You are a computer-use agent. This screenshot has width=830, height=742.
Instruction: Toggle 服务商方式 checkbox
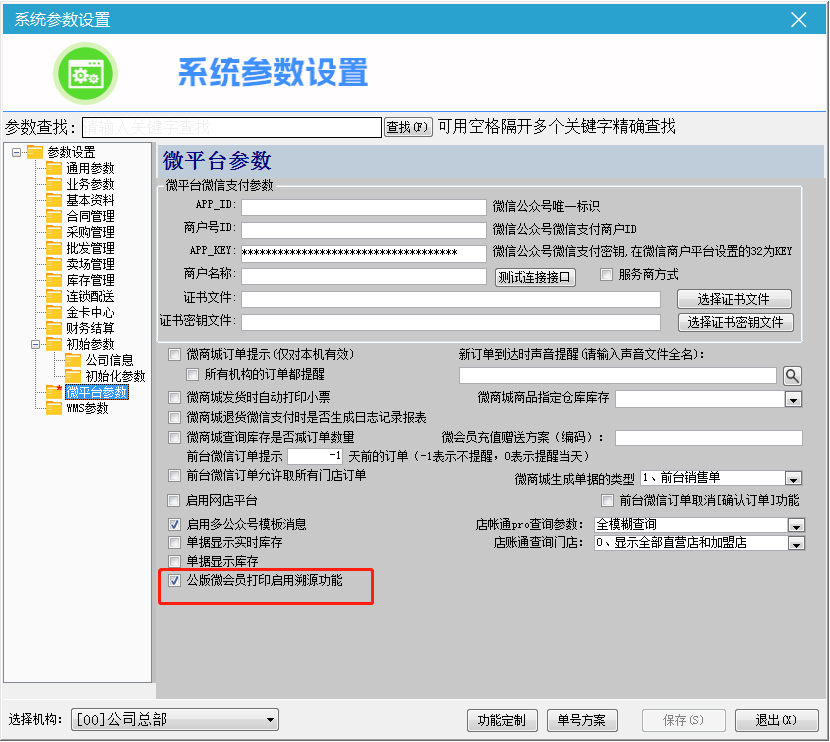point(607,274)
